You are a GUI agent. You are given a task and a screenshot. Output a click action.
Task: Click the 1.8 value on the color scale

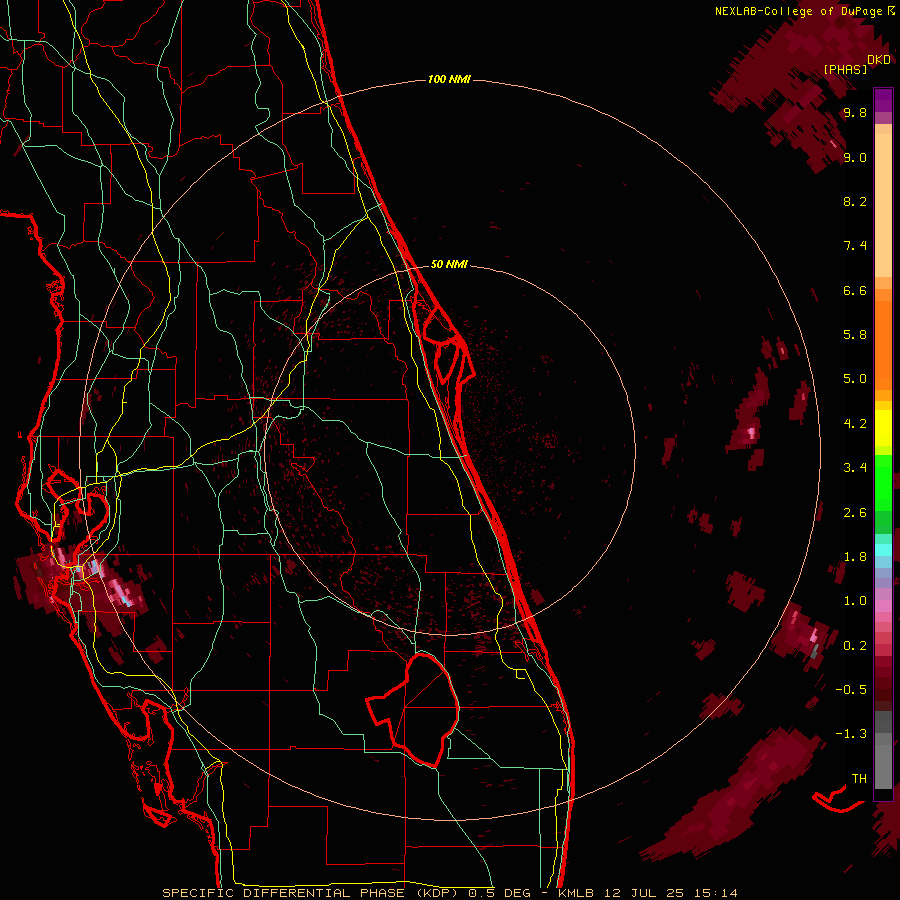tap(855, 557)
